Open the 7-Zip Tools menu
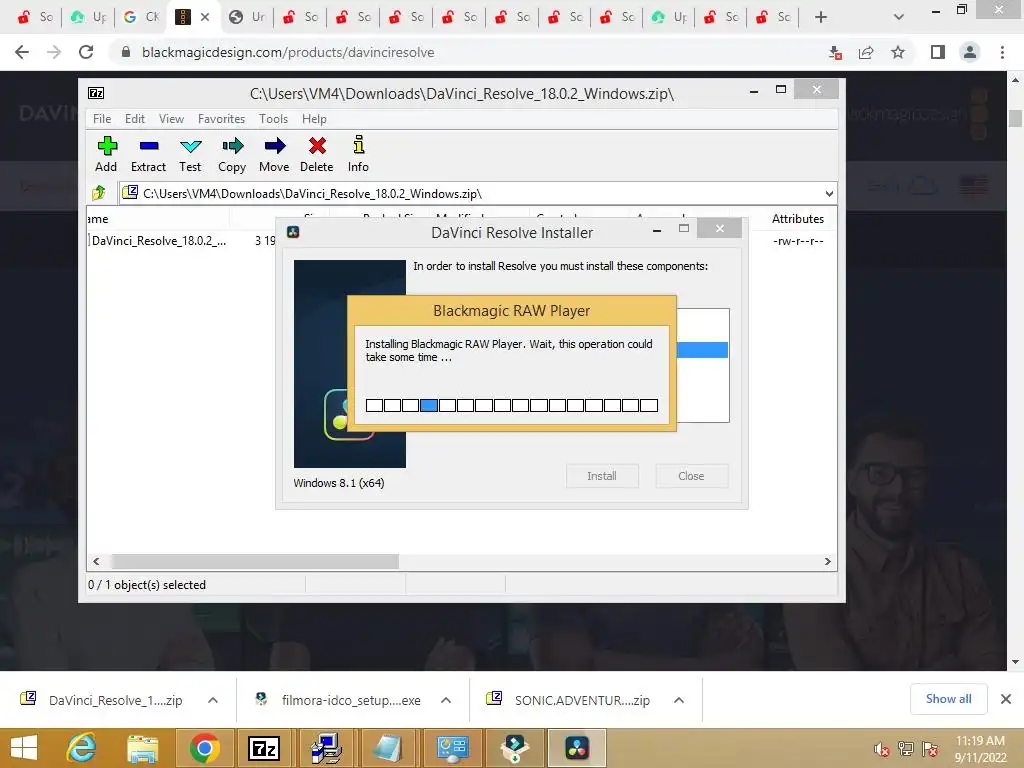The image size is (1024, 768). point(273,119)
